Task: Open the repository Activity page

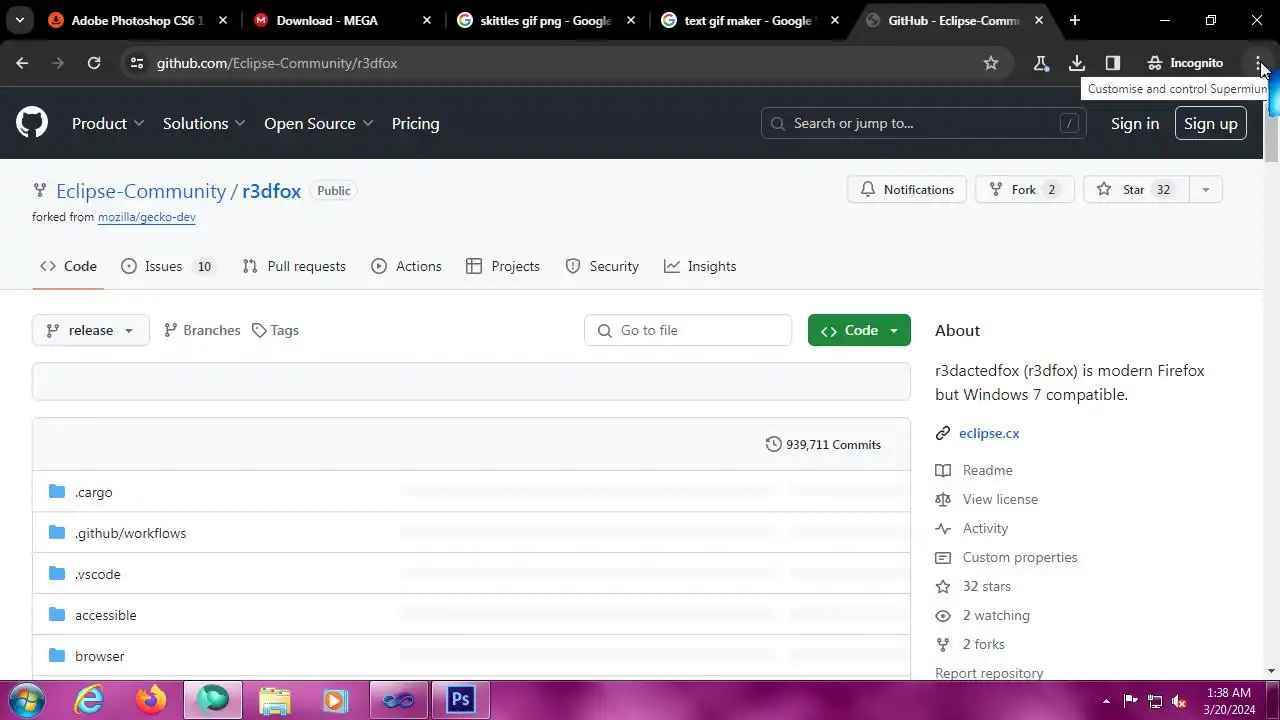Action: pos(972,528)
